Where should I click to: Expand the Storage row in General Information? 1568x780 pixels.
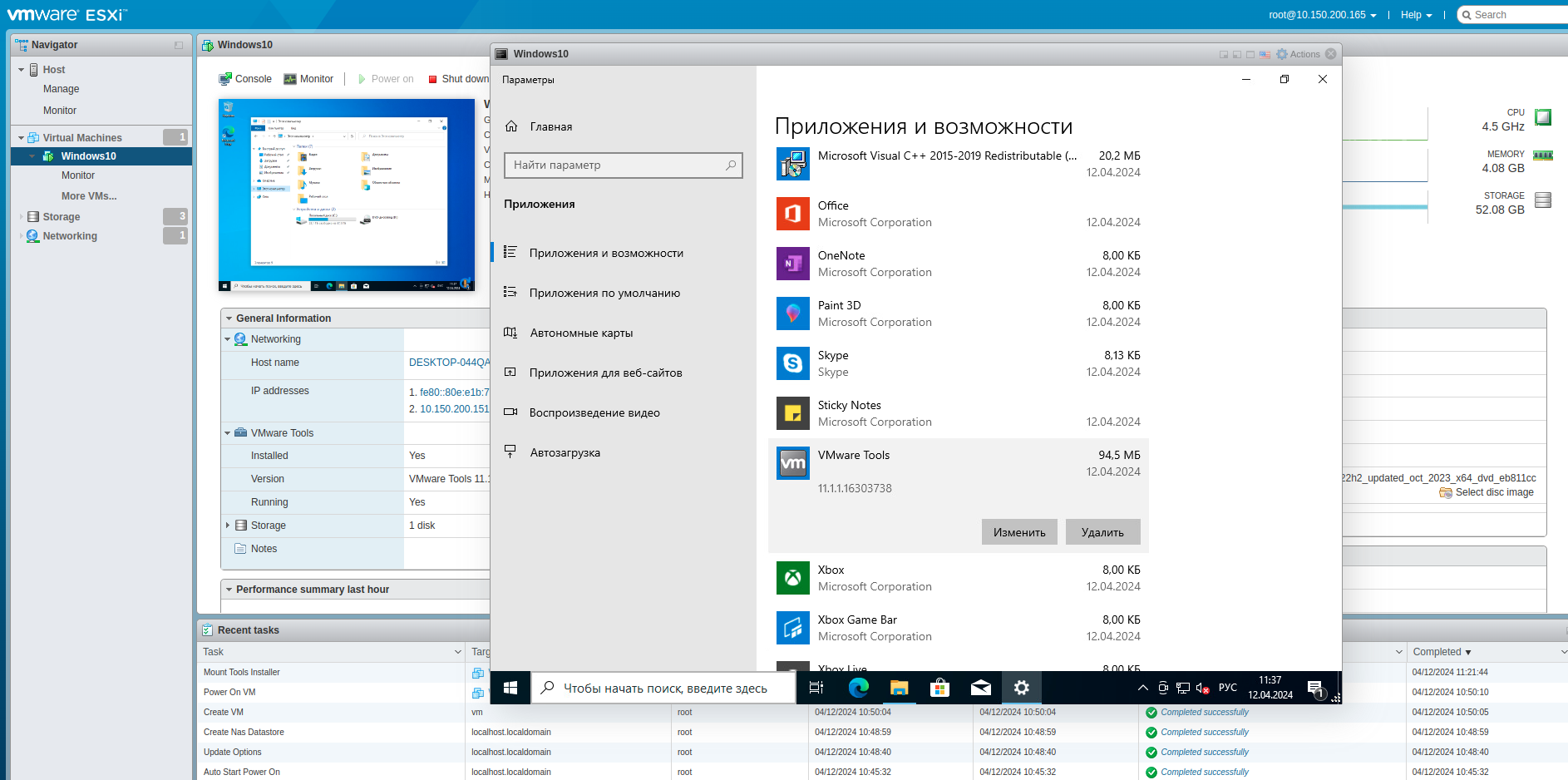pos(228,526)
